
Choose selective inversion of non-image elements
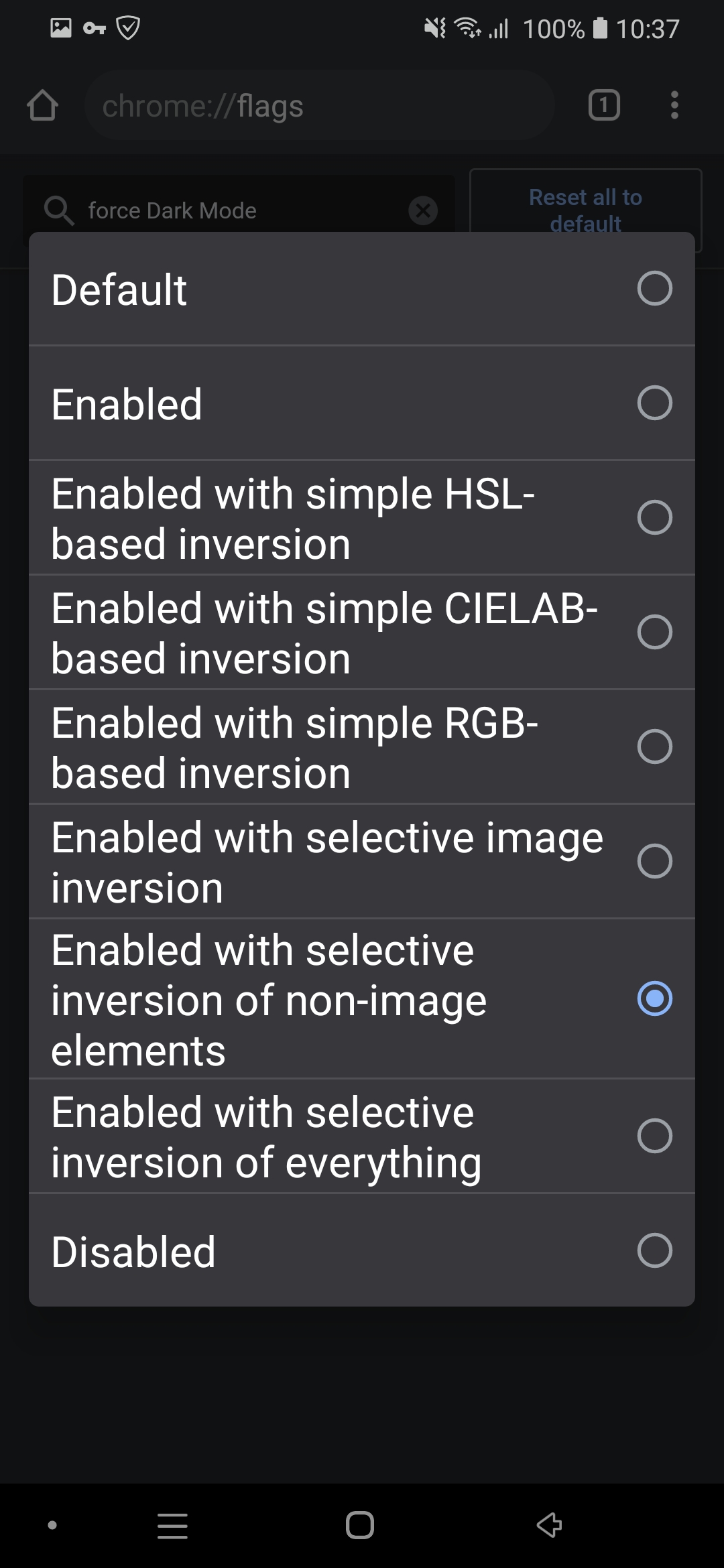point(362,999)
